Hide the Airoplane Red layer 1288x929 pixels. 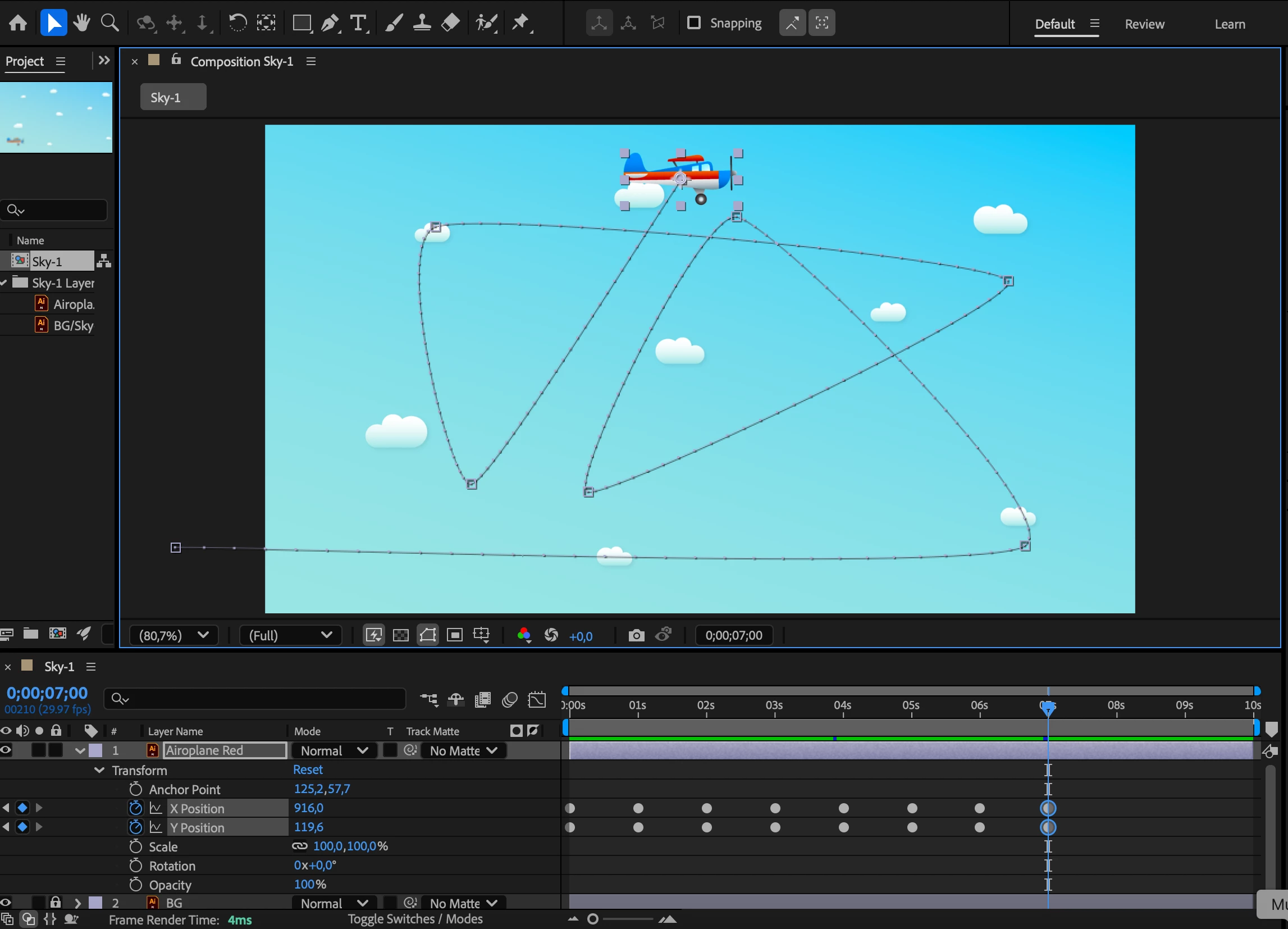coord(6,750)
